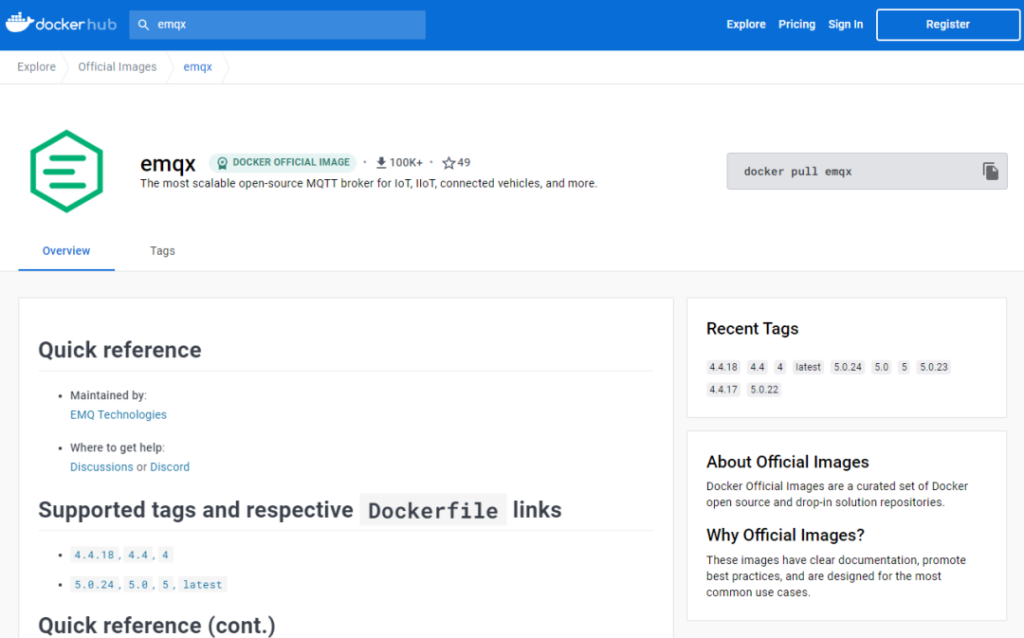This screenshot has width=1024, height=638.
Task: Focus the emqx search field
Action: pos(278,25)
